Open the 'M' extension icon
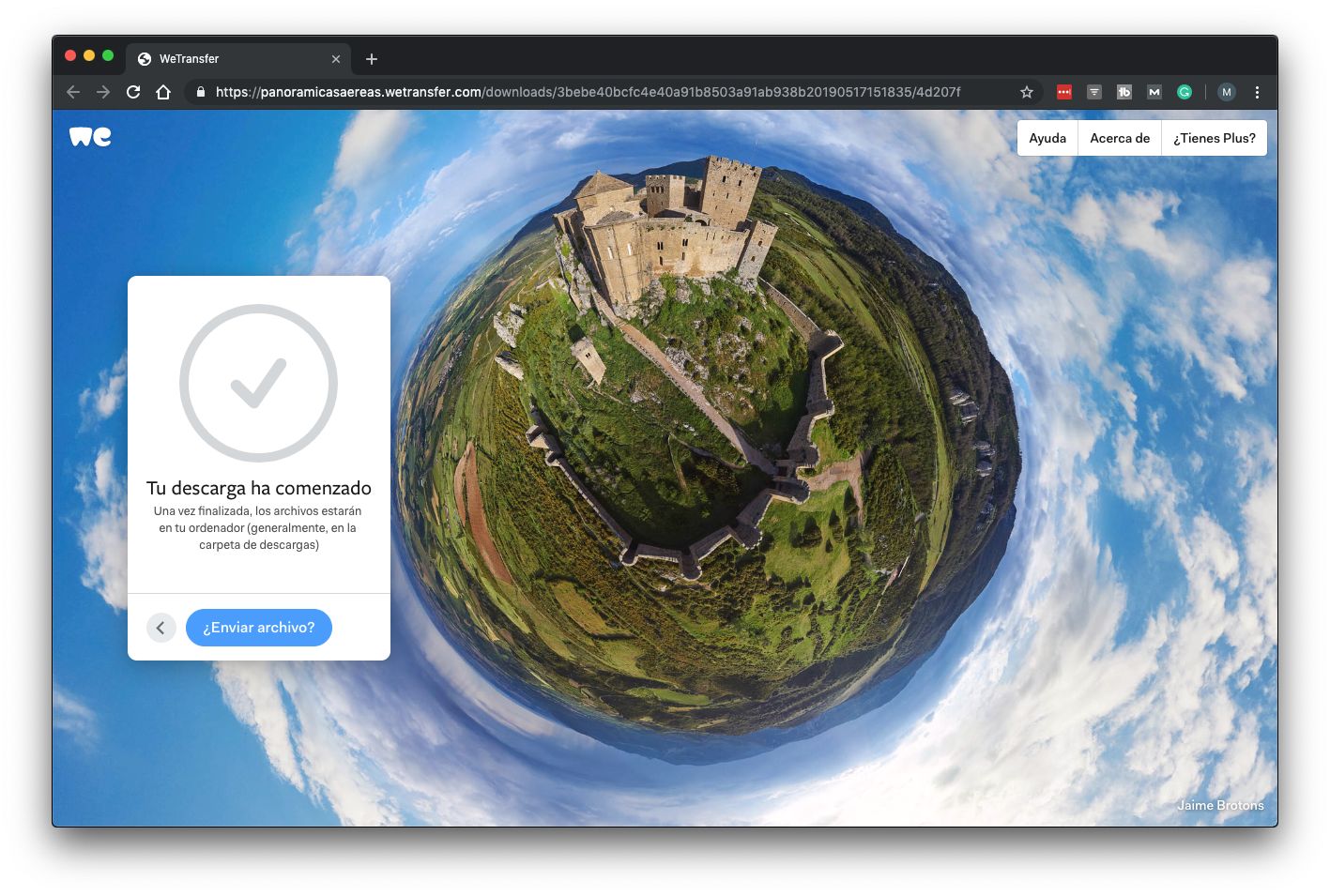This screenshot has height=896, width=1330. 1154,92
